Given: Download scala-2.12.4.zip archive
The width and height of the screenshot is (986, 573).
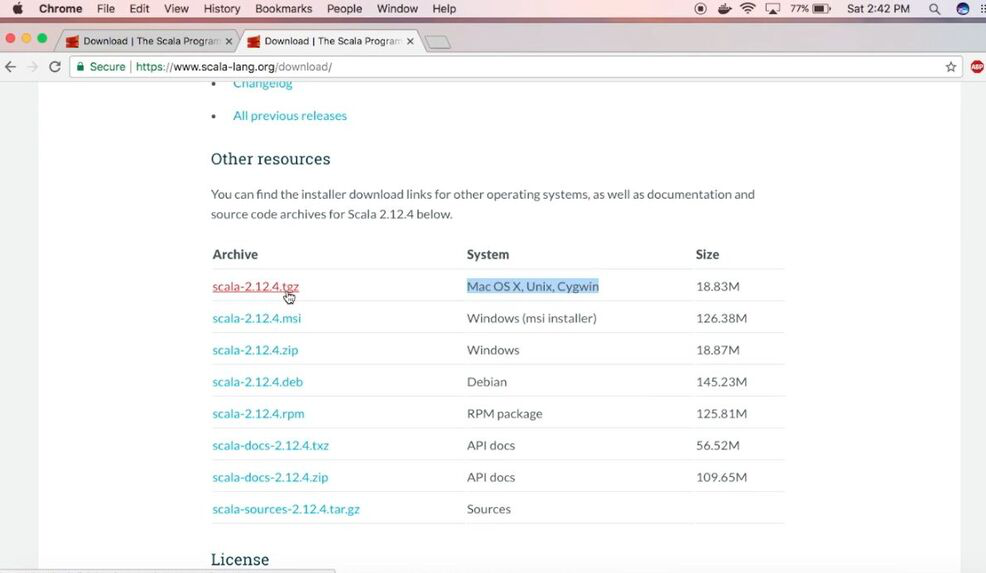Looking at the screenshot, I should click(x=255, y=350).
